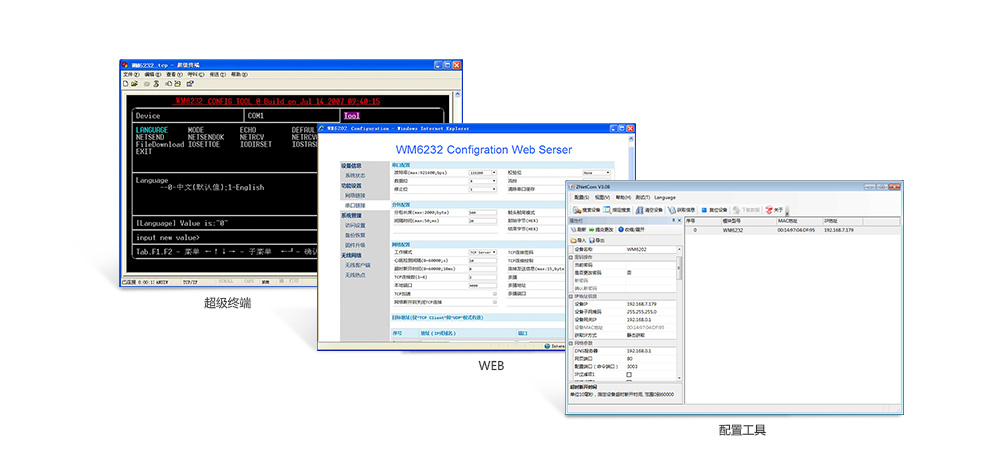Toggle the TCP加速 checkbox on web page
Image resolution: width=1002 pixels, height=476 pixels.
(x=494, y=294)
